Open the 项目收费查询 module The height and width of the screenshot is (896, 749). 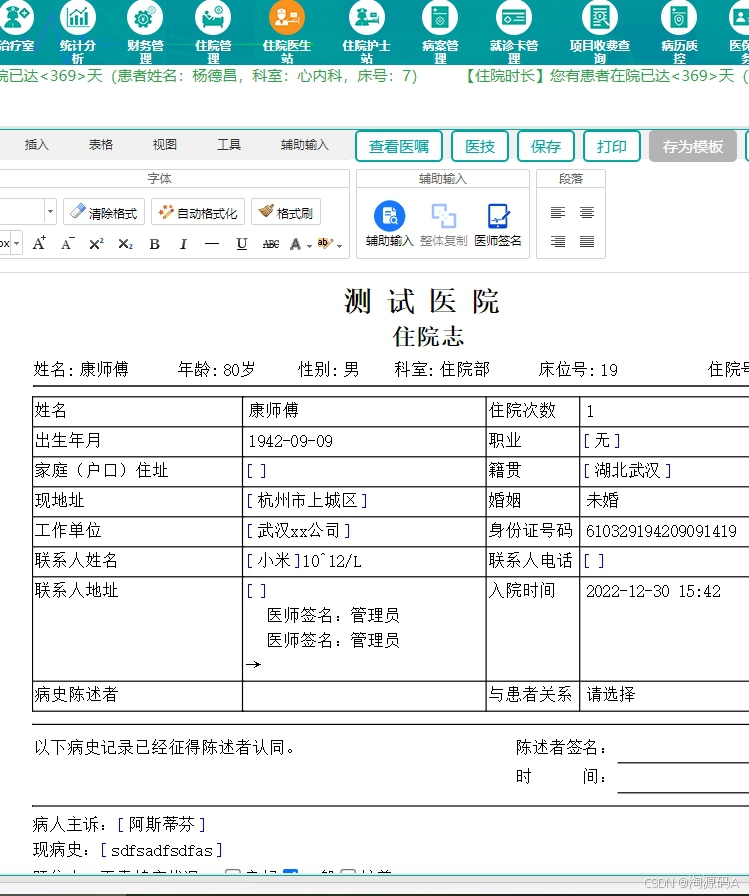click(599, 18)
